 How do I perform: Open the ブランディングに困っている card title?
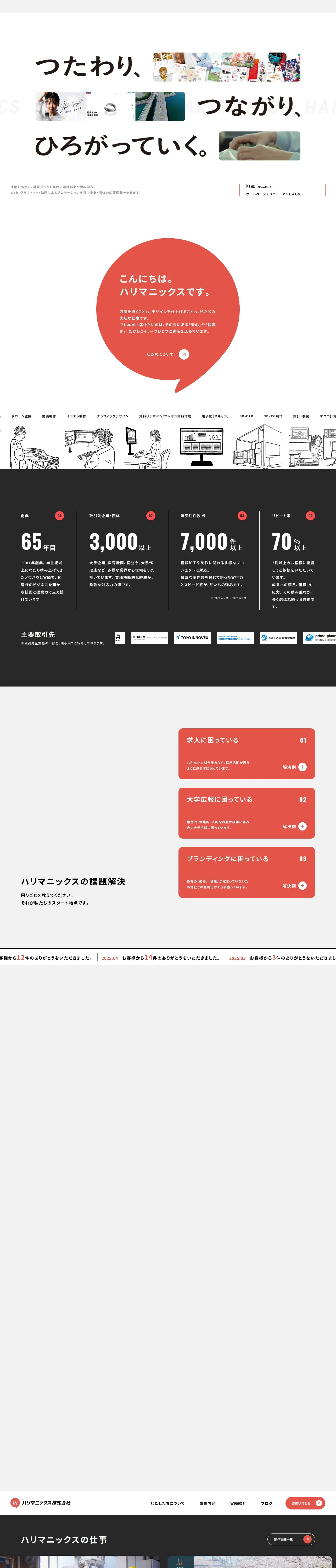coord(227,859)
